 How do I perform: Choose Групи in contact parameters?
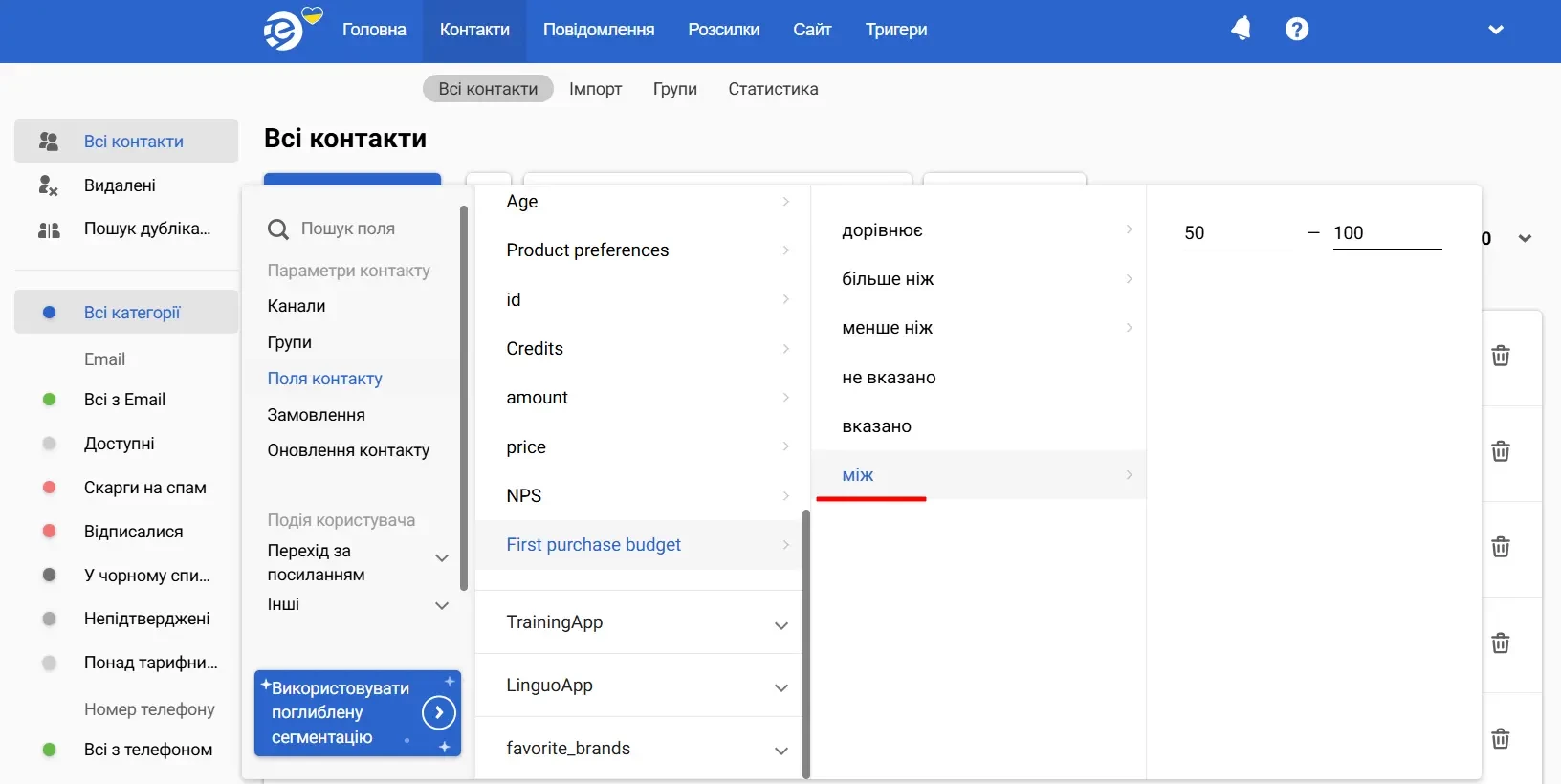pos(290,342)
